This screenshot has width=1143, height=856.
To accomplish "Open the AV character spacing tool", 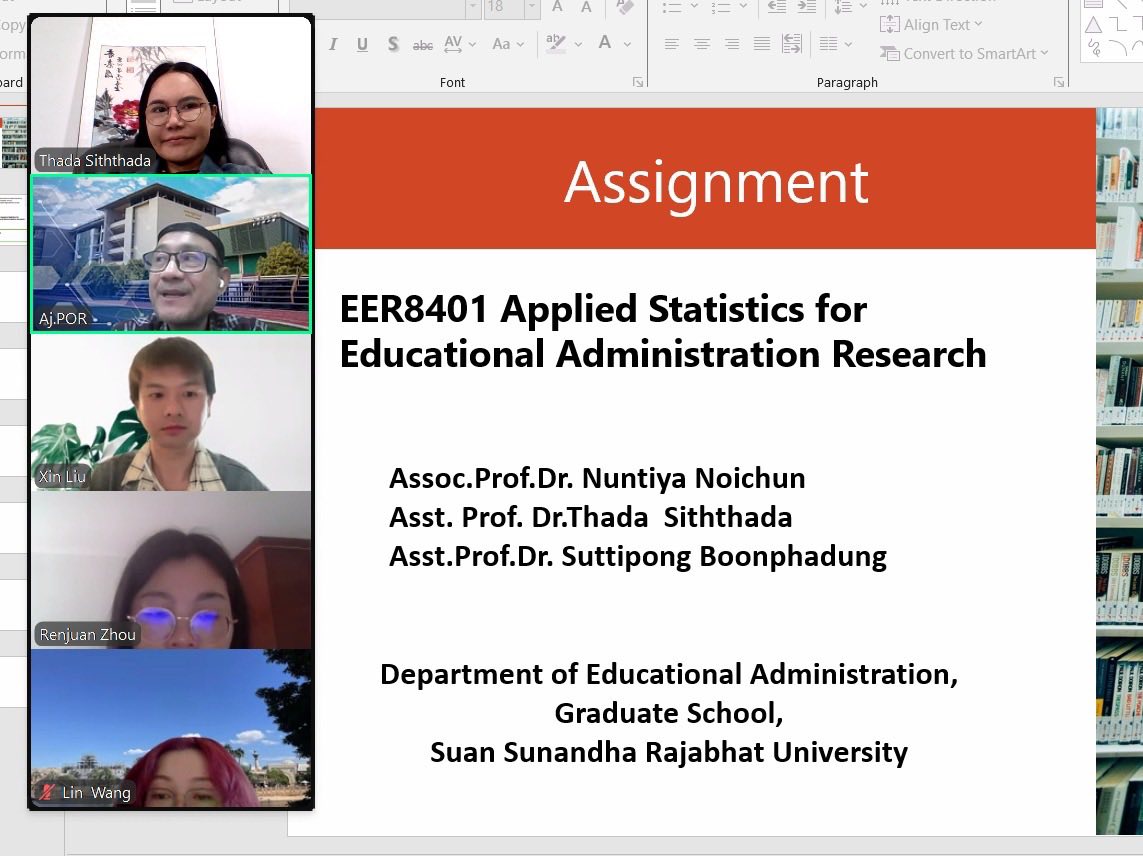I will coord(453,44).
